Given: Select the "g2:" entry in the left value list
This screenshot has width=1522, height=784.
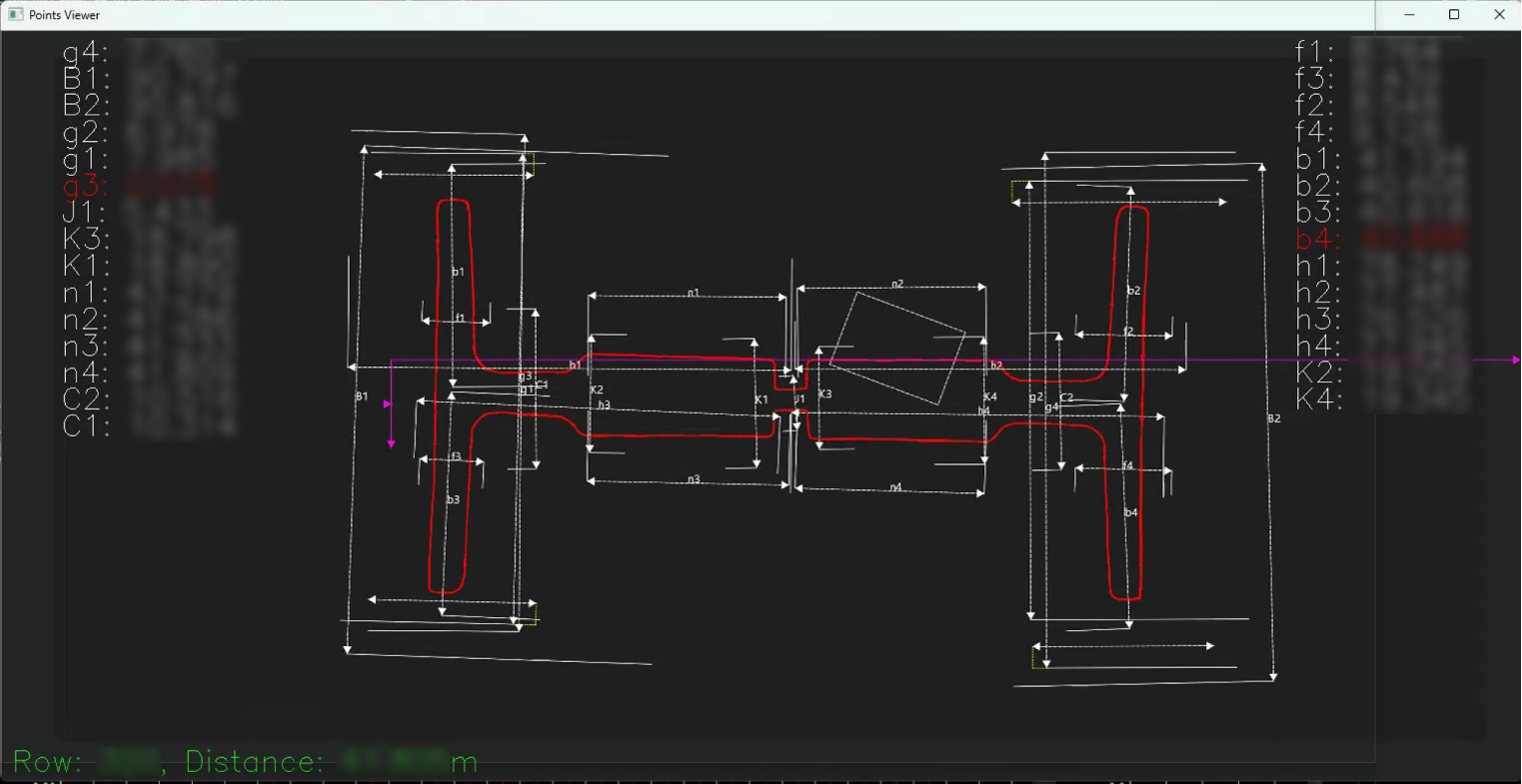Looking at the screenshot, I should point(86,133).
